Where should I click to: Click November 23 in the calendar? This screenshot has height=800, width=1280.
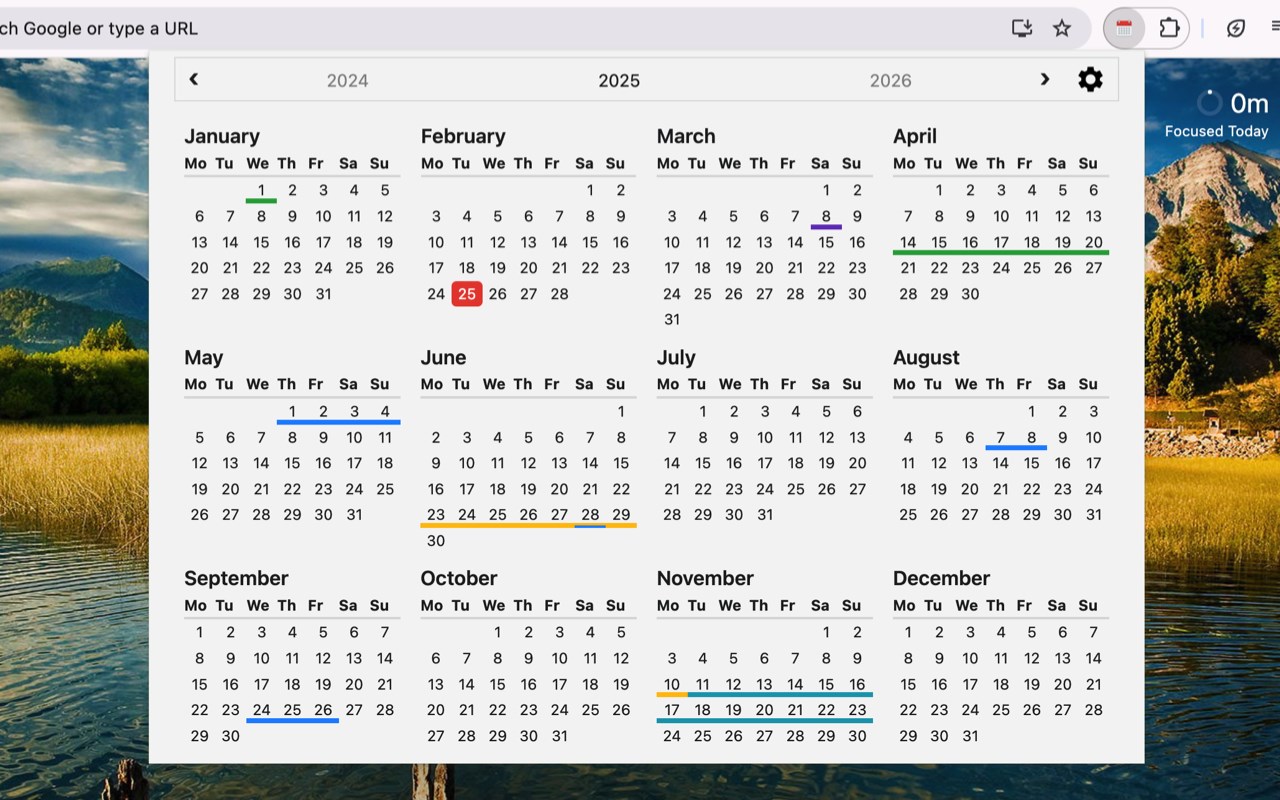point(857,710)
